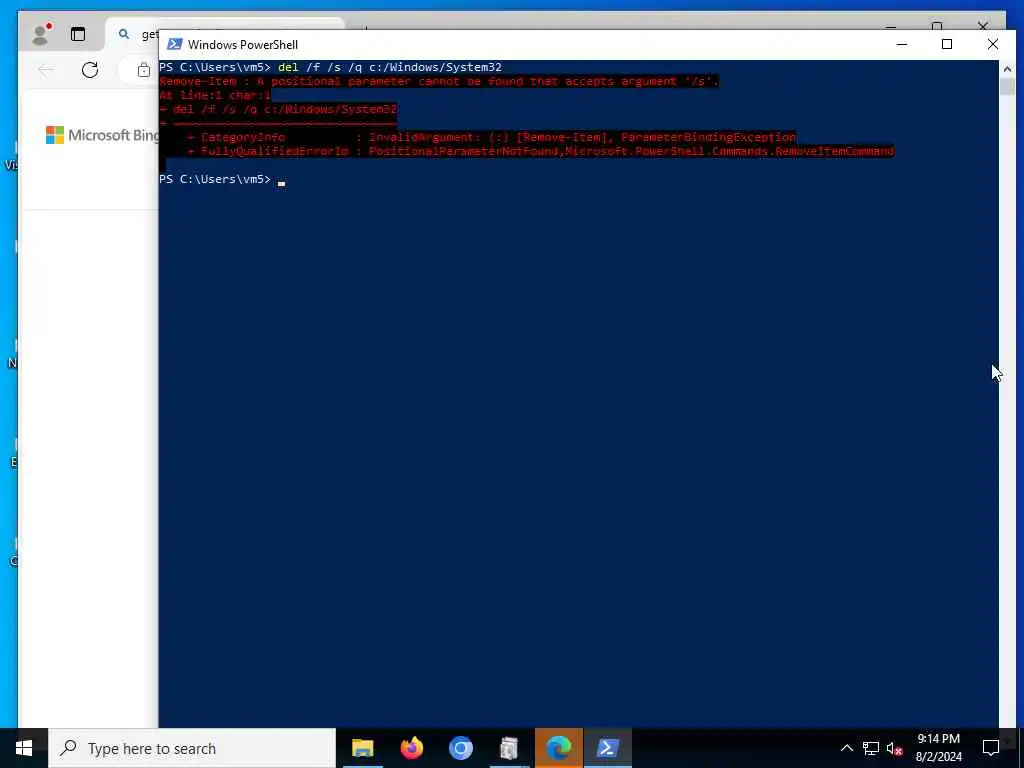Open the Edge tab actions menu icon
Image resolution: width=1024 pixels, height=768 pixels.
[x=78, y=34]
